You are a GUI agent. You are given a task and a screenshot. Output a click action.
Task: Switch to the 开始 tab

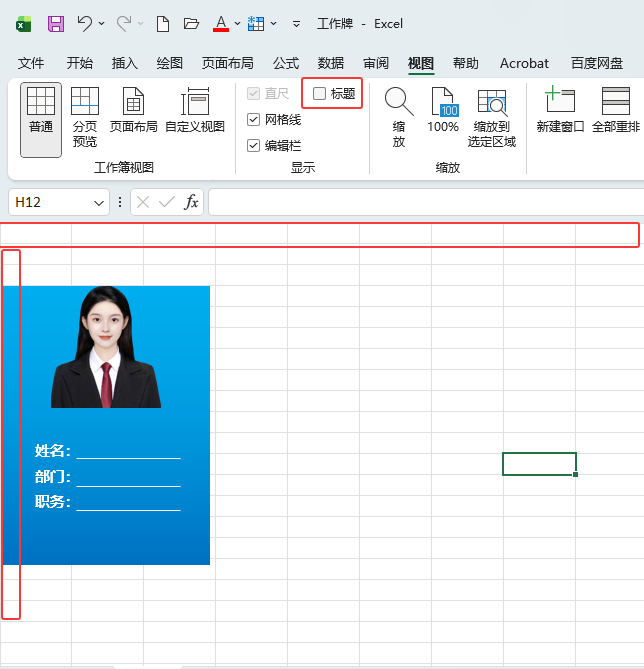point(79,63)
